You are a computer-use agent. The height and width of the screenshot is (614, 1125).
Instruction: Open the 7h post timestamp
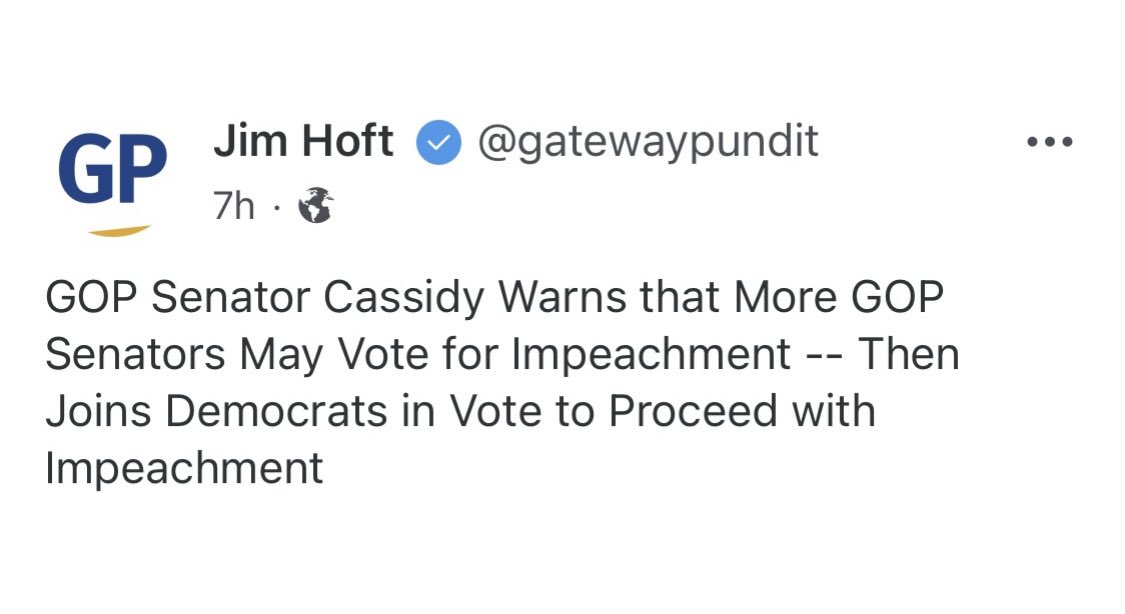[x=234, y=207]
